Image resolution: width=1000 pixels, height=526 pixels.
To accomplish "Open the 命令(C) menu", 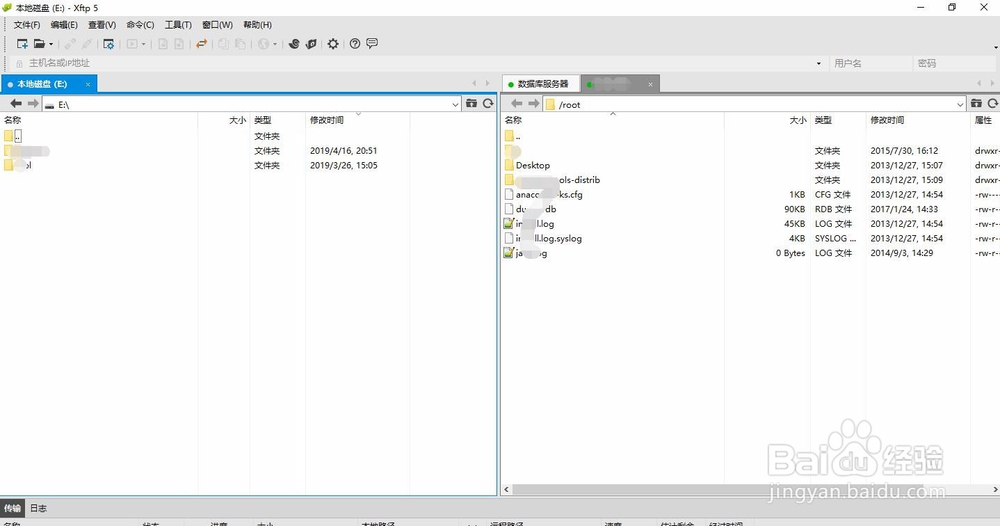I will (x=140, y=25).
